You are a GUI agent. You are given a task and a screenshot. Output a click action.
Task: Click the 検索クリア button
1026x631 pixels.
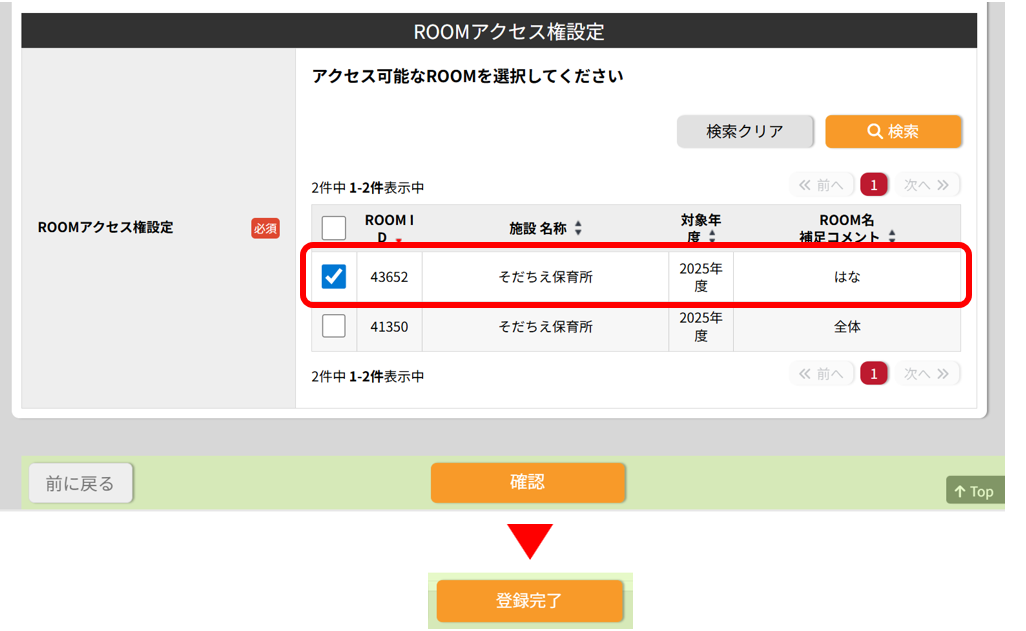(x=745, y=131)
